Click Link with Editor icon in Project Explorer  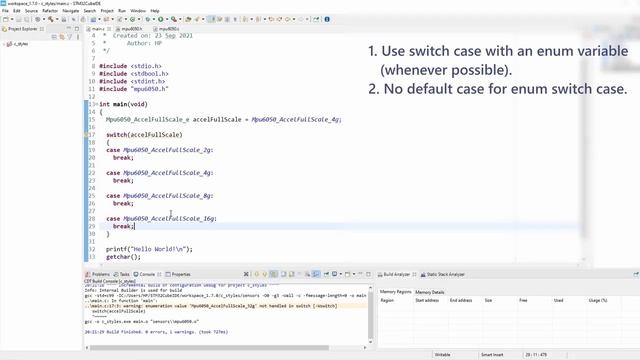(62, 37)
